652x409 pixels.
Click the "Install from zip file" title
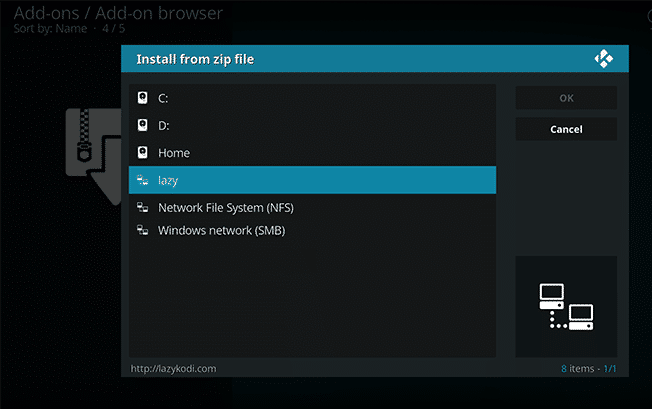click(195, 60)
